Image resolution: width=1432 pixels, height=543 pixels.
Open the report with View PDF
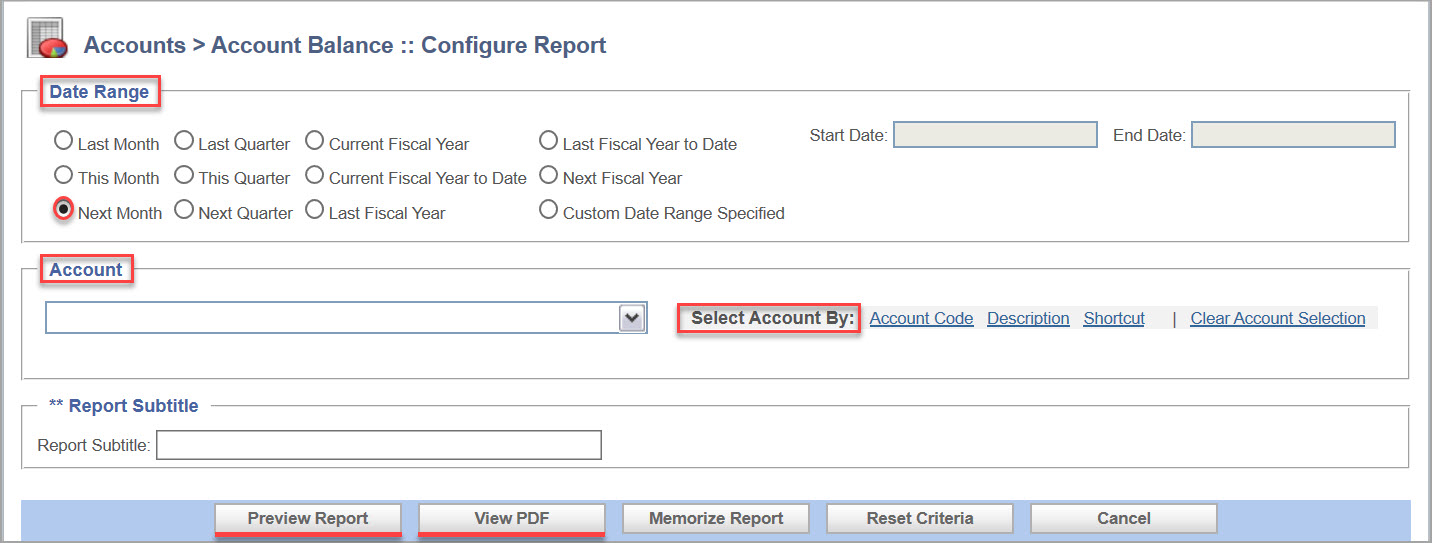tap(512, 519)
